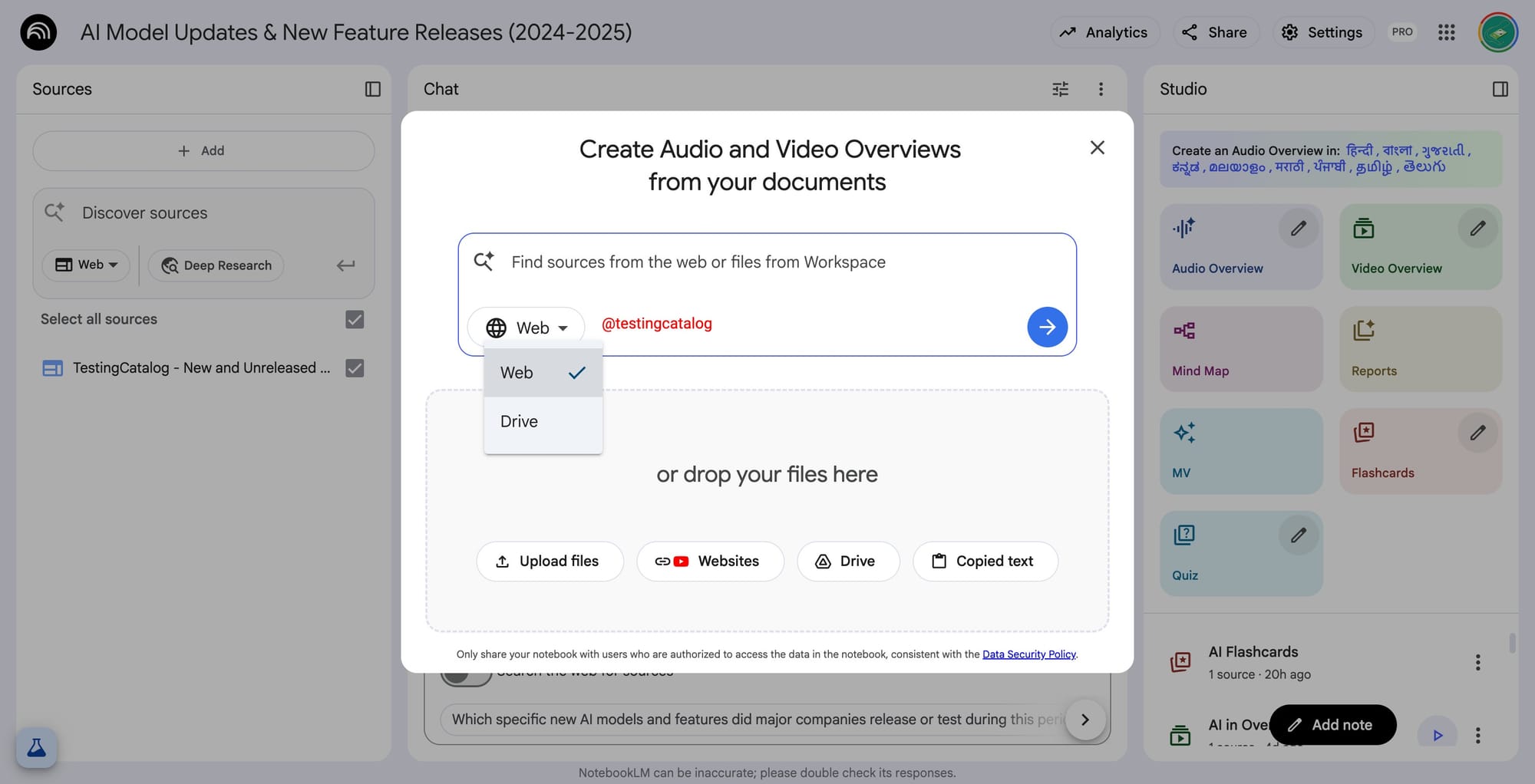Open Google apps grid icon
This screenshot has width=1535, height=784.
pyautogui.click(x=1446, y=32)
